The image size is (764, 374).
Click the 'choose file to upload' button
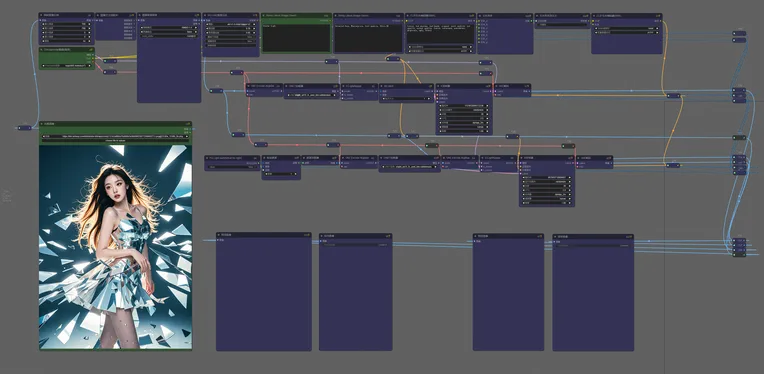coord(115,141)
